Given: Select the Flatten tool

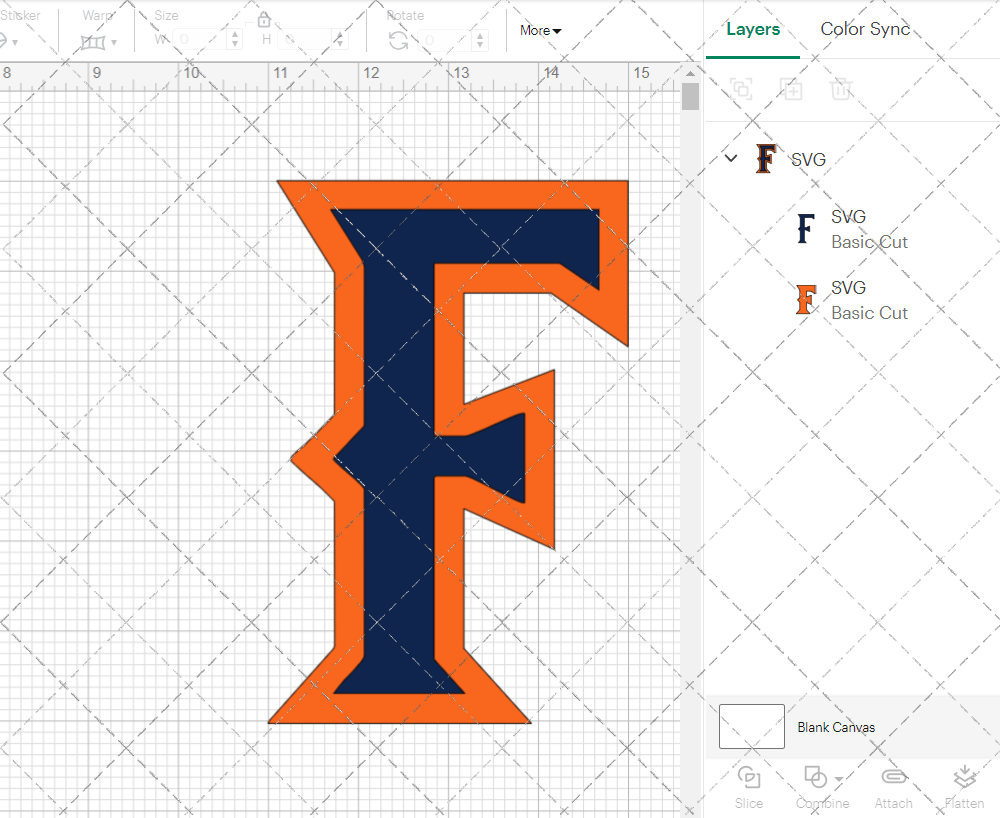Looking at the screenshot, I should pyautogui.click(x=964, y=786).
